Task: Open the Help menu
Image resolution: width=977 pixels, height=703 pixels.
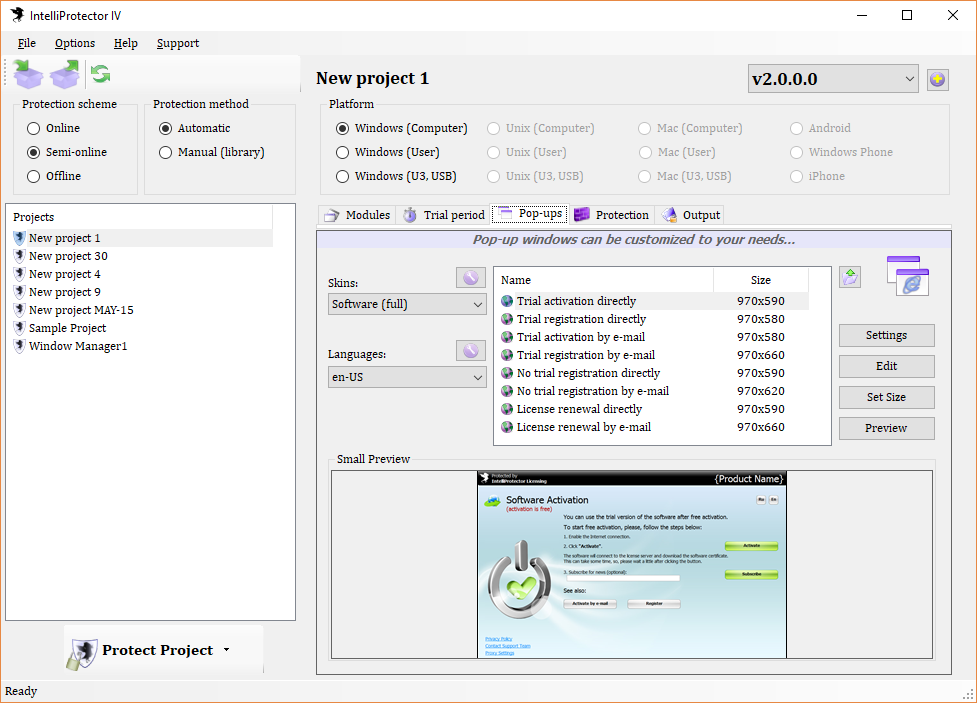Action: tap(125, 43)
